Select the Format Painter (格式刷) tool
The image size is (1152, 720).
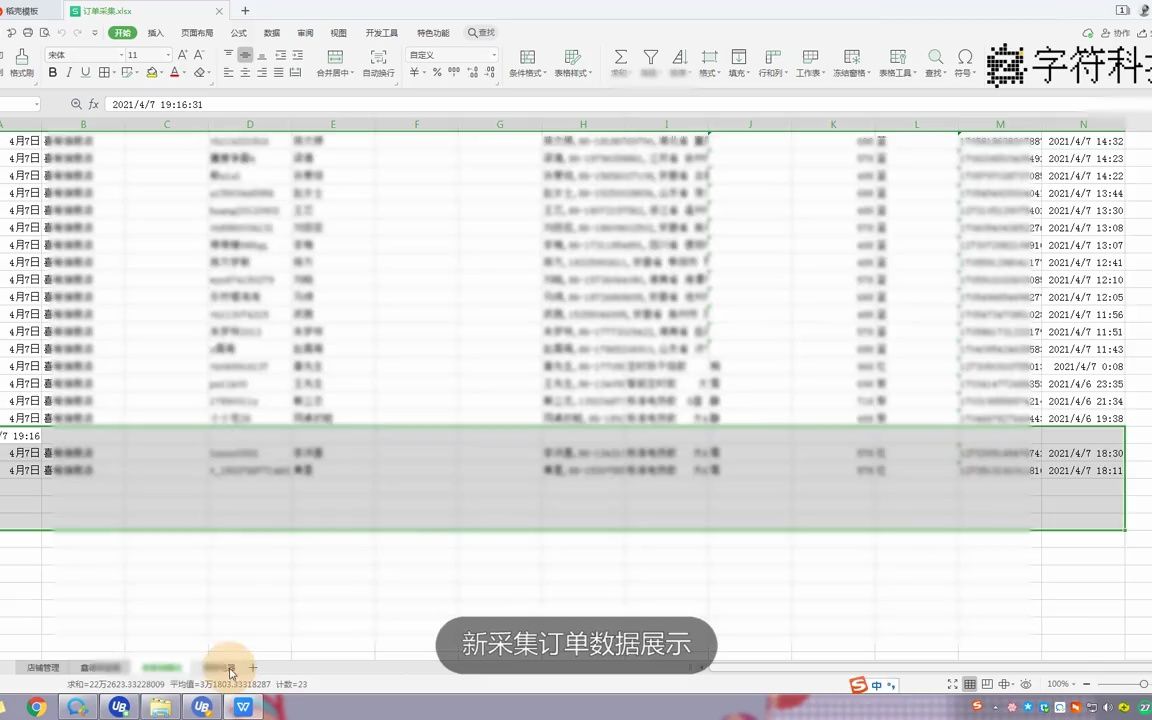pos(20,60)
